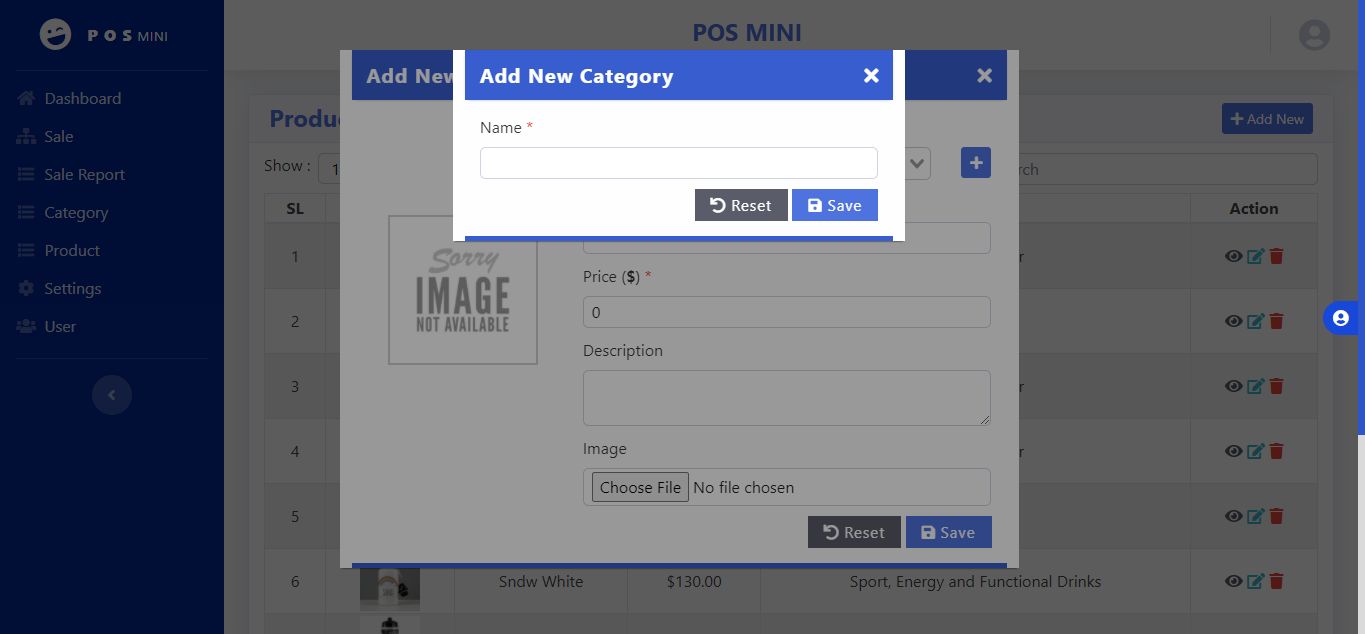Image resolution: width=1365 pixels, height=634 pixels.
Task: Go to Sale Report in sidebar
Action: tap(84, 174)
